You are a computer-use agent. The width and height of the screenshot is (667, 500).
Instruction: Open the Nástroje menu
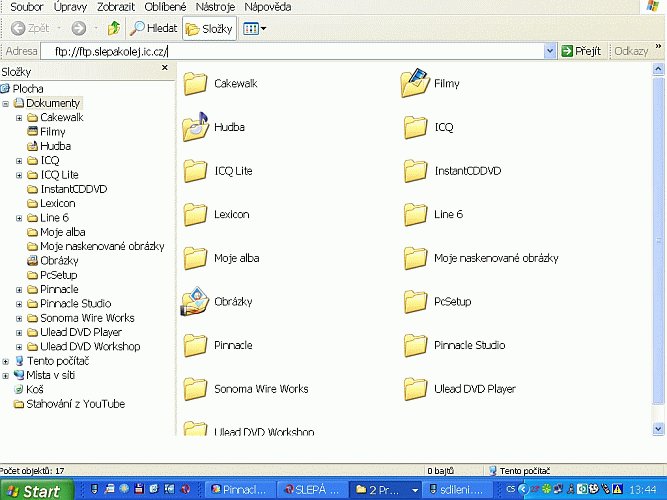tap(214, 6)
